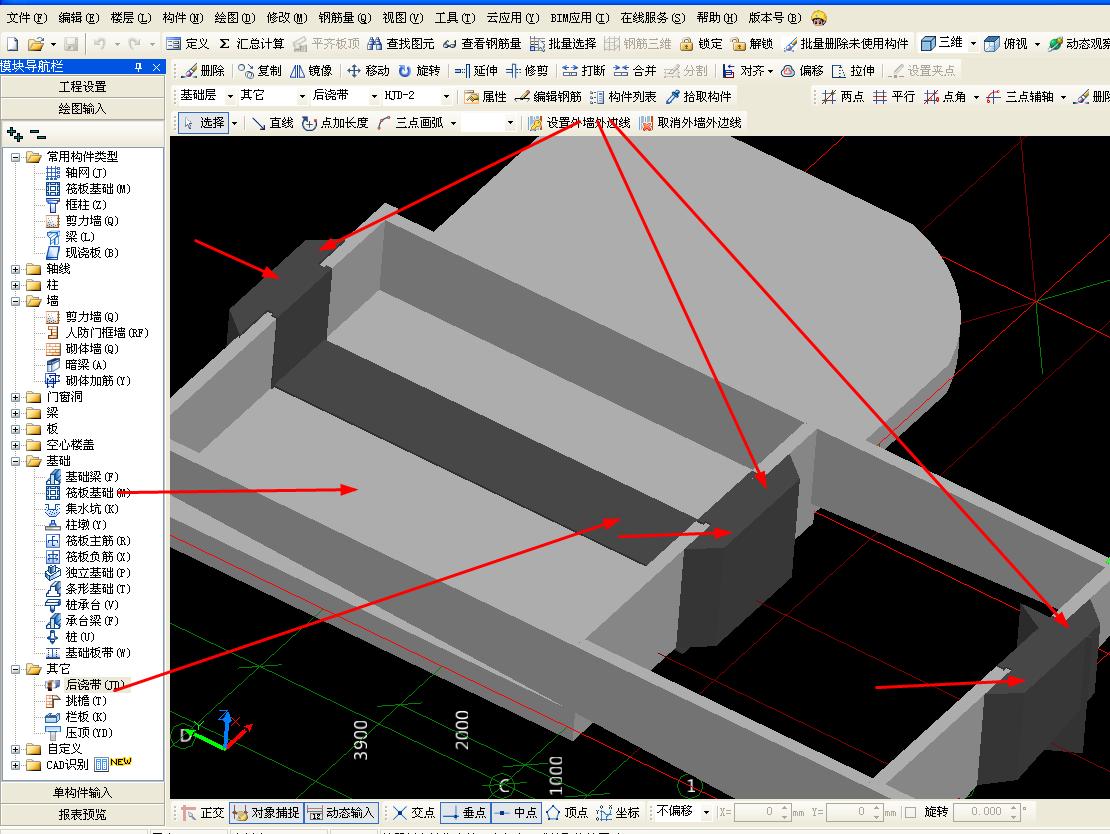Click the 报表预览 panel button

click(x=82, y=814)
